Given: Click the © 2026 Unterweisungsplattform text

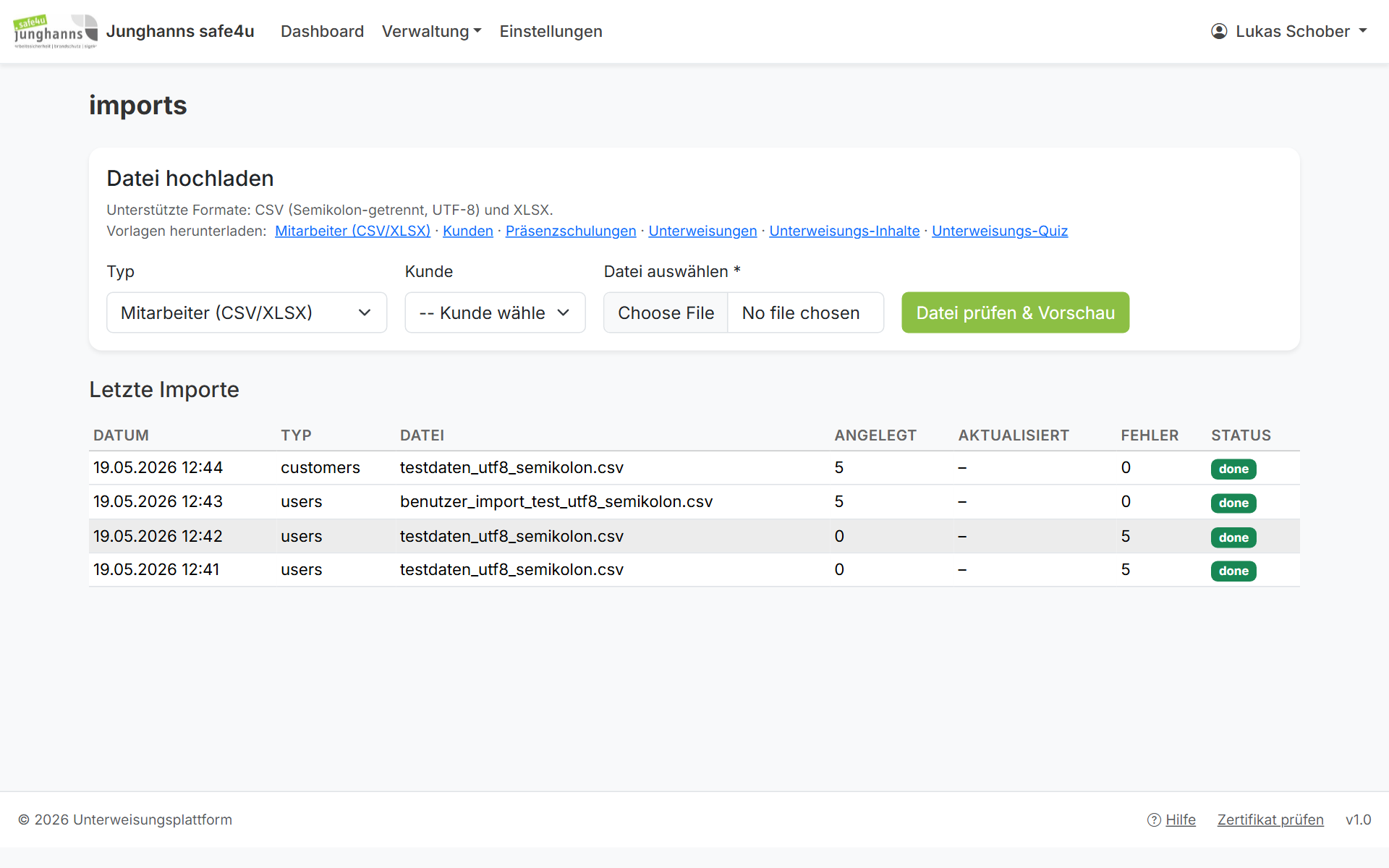Looking at the screenshot, I should pos(125,820).
